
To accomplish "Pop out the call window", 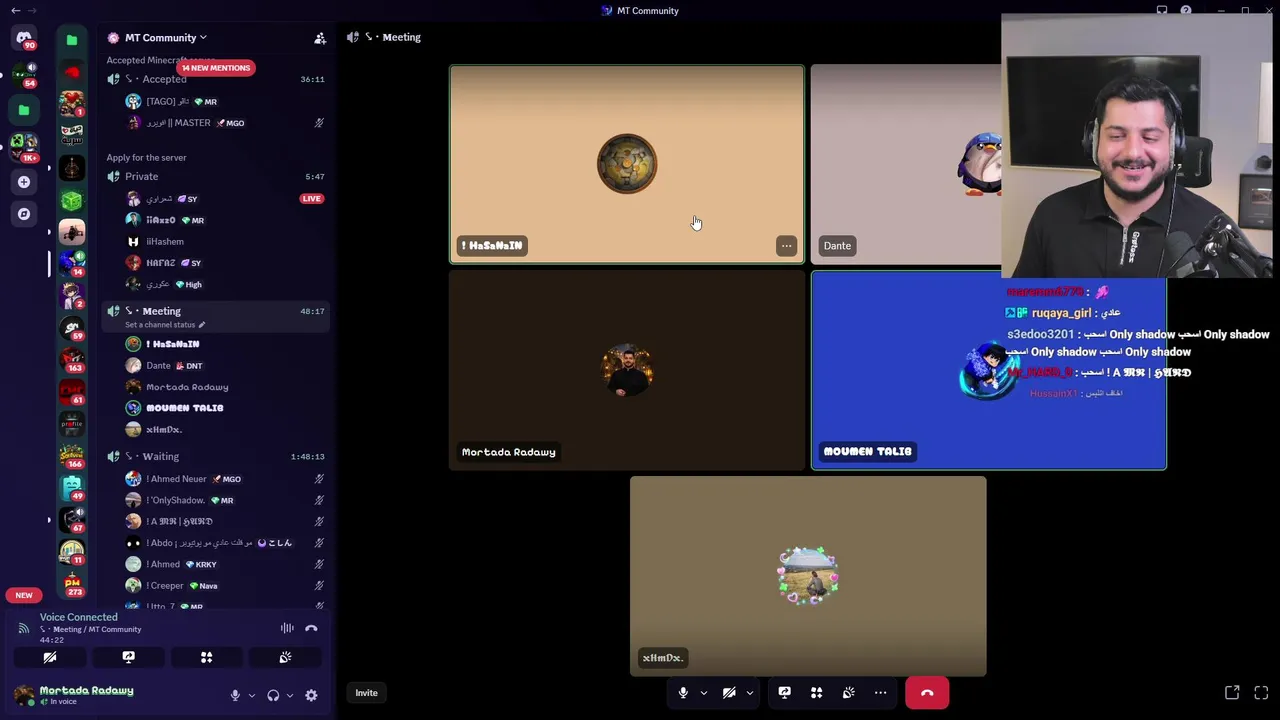I will pos(1232,692).
